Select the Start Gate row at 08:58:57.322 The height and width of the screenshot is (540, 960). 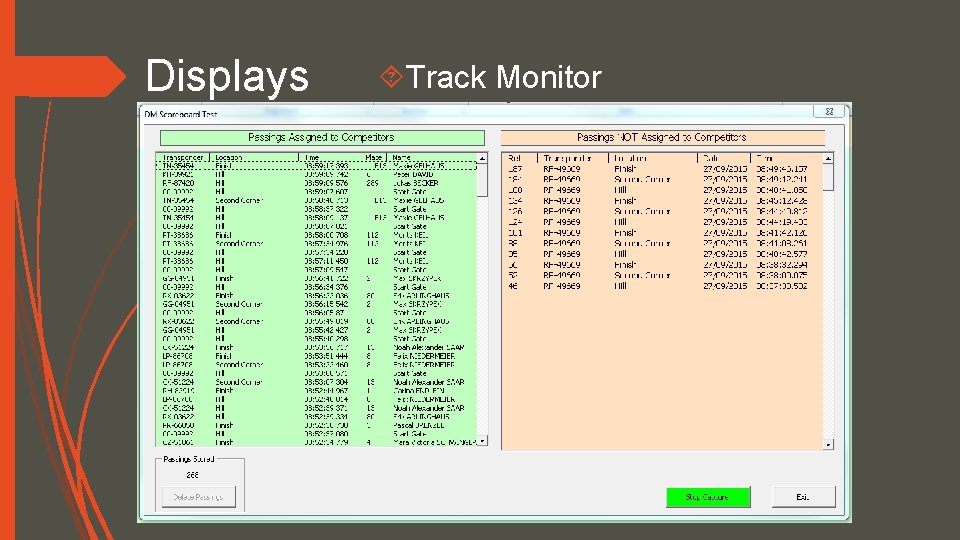click(x=317, y=209)
